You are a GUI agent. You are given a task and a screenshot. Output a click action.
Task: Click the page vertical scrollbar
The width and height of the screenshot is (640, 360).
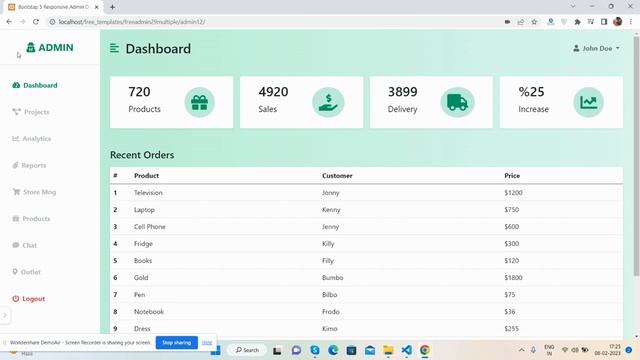[636, 155]
